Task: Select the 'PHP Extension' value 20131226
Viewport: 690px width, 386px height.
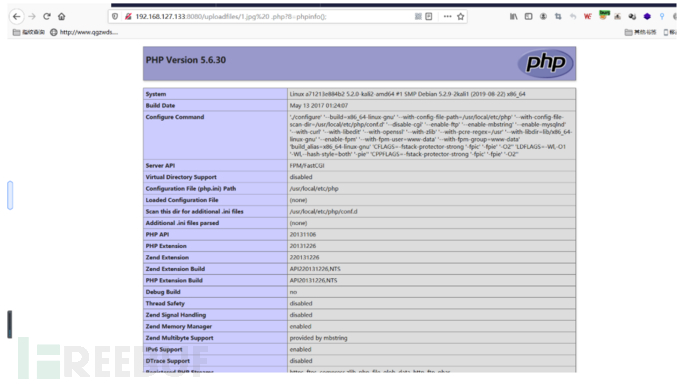Action: pyautogui.click(x=303, y=246)
